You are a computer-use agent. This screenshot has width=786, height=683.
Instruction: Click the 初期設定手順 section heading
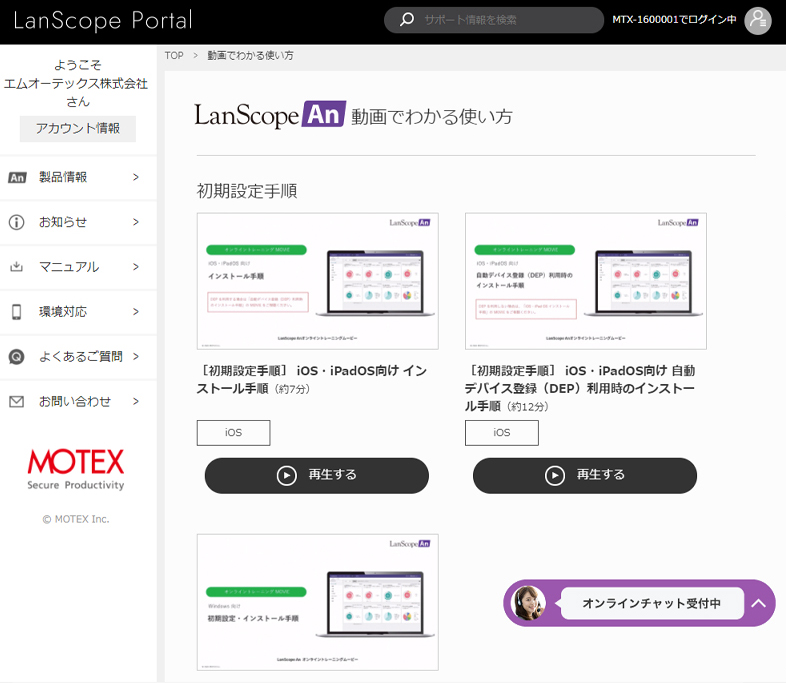[x=247, y=191]
